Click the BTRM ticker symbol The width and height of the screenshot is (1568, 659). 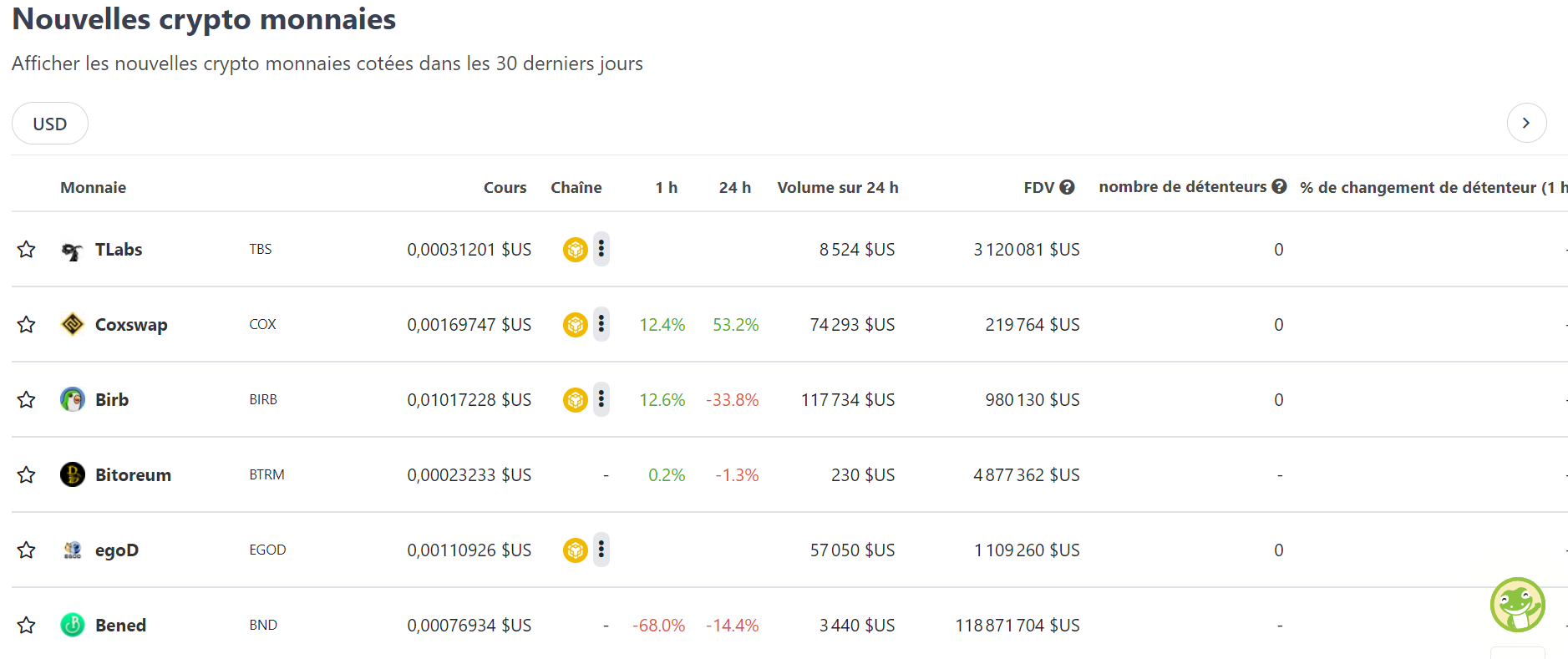[266, 474]
